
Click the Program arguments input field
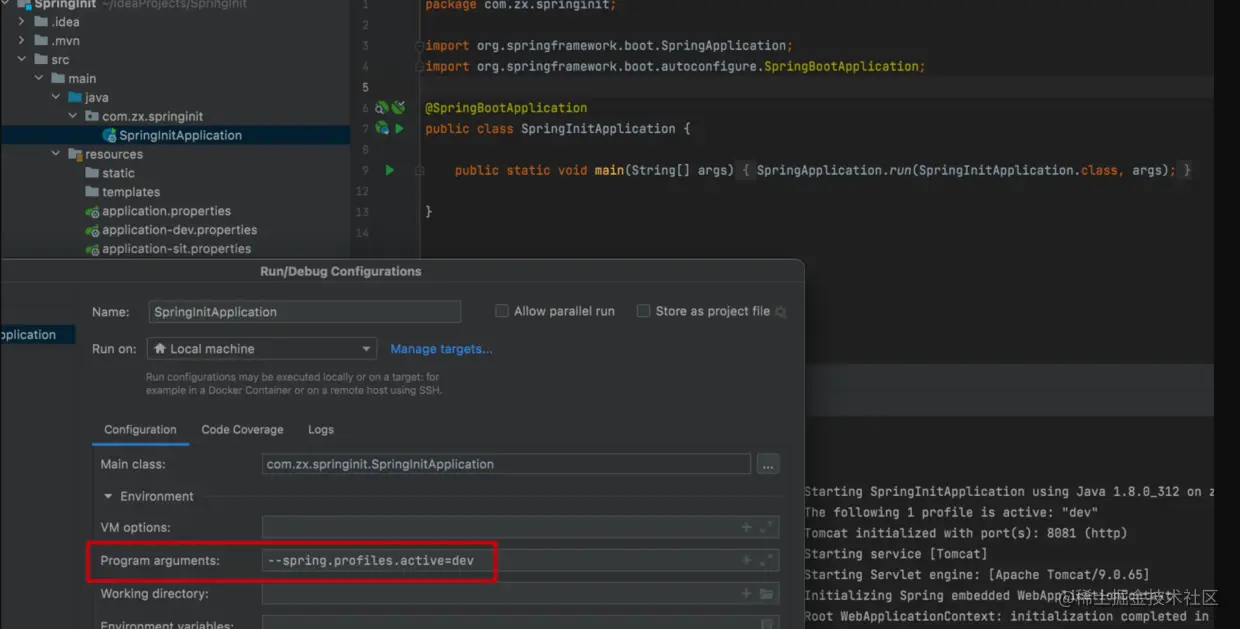coord(520,561)
